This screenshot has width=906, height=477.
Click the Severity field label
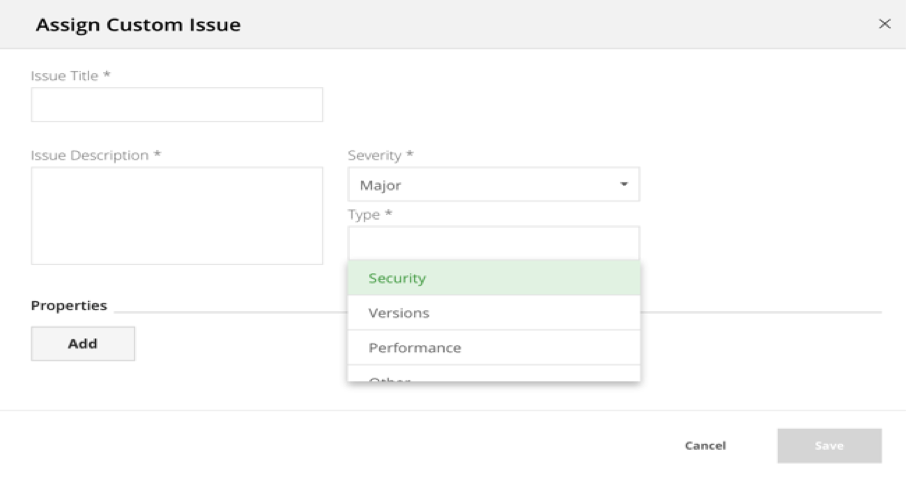380,155
